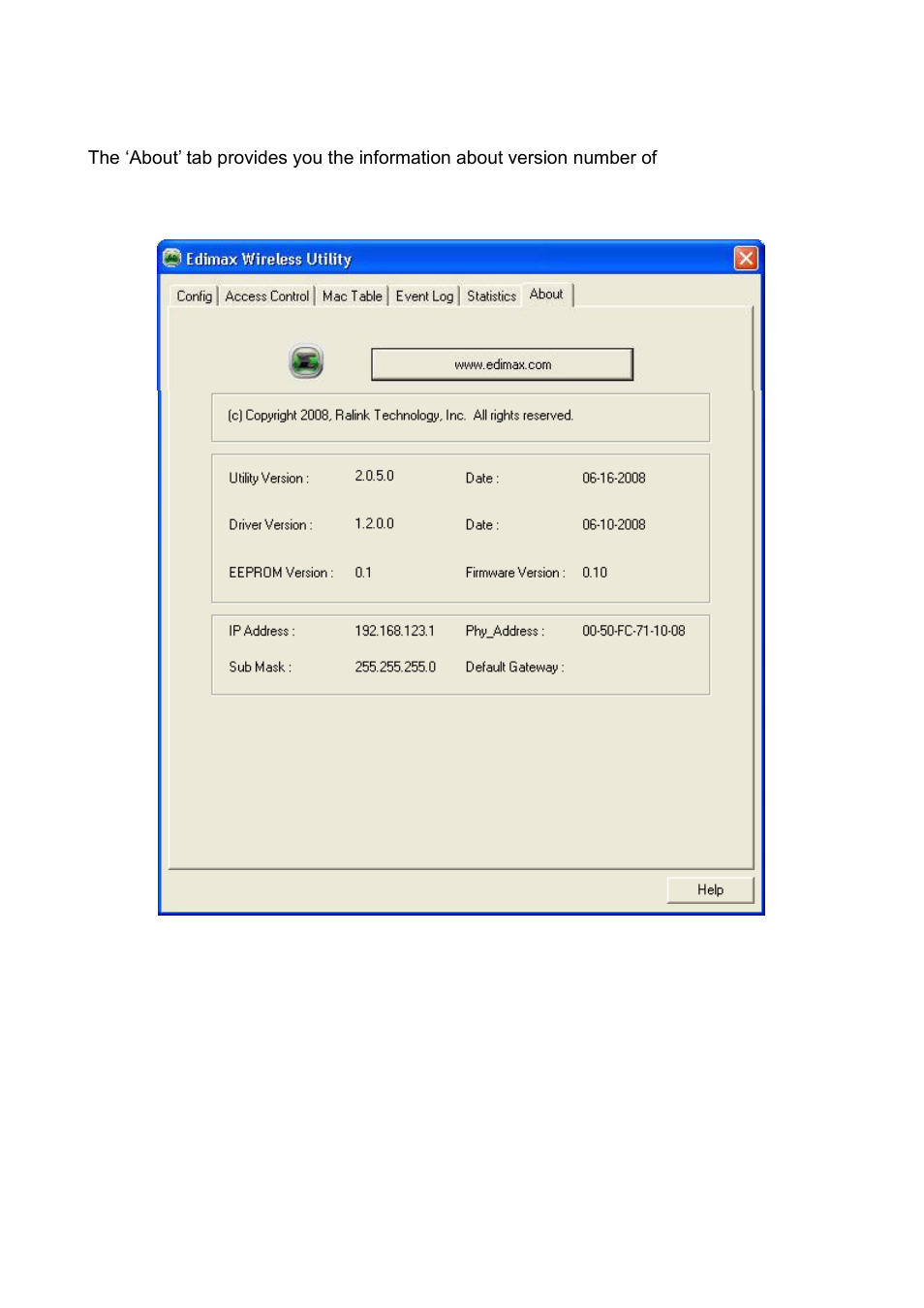
Task: Open the www.edimax.com website button
Action: (503, 364)
